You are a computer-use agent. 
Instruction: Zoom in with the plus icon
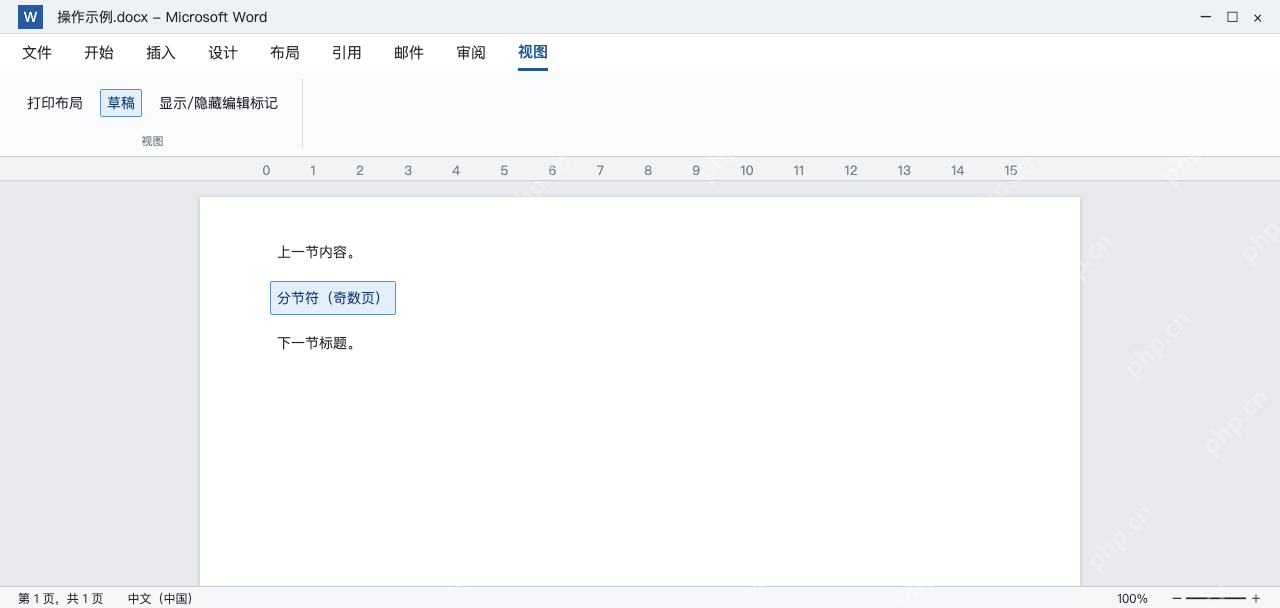click(1256, 598)
